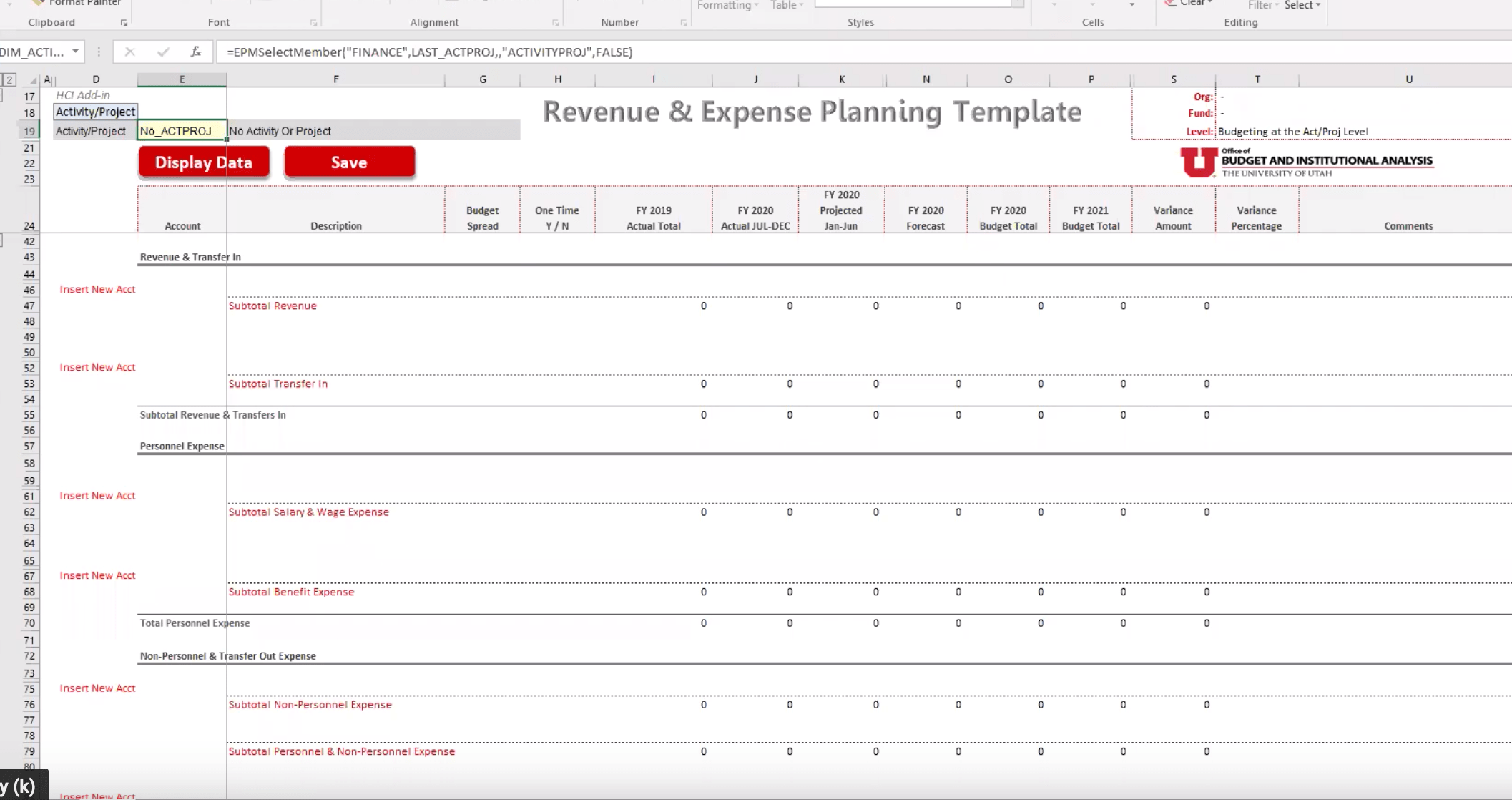Click Insert New Acct above Subtotal Salary & Wage
Viewport: 1512px width, 800px height.
97,495
